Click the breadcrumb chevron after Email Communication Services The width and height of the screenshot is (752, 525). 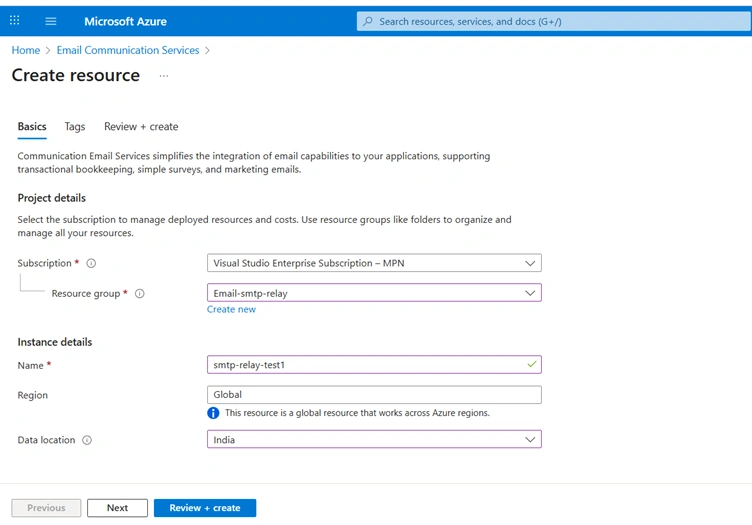click(207, 50)
